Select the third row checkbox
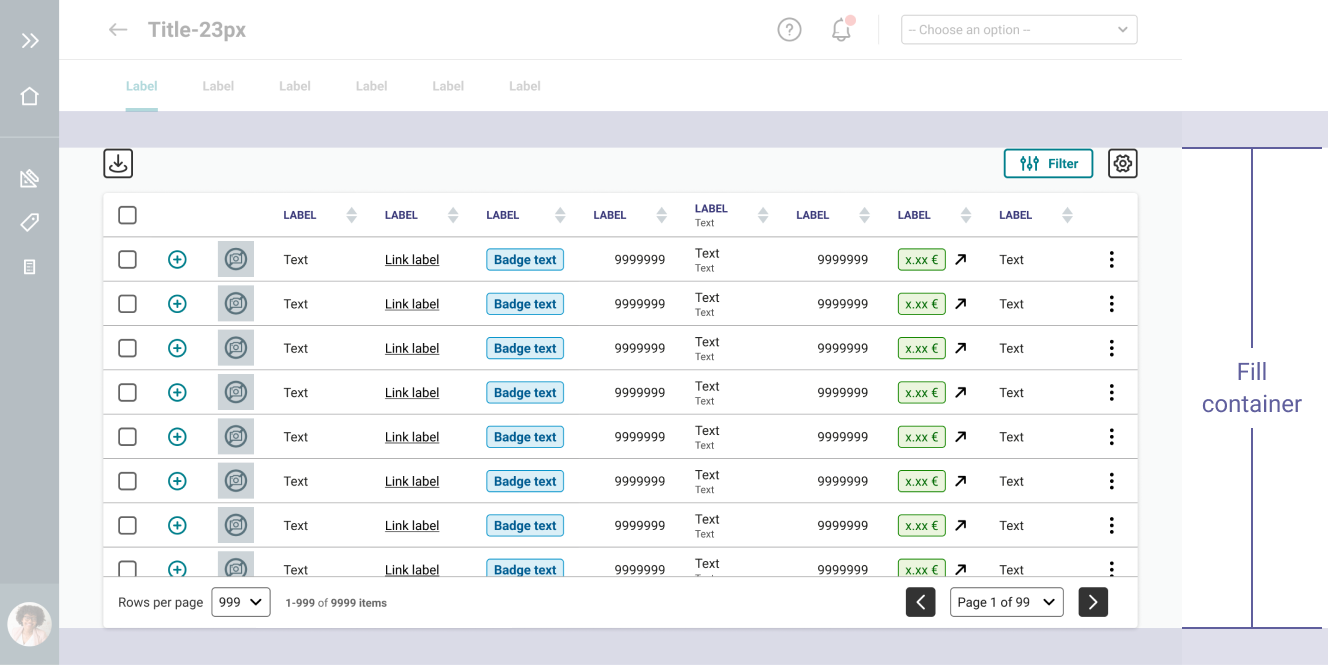The width and height of the screenshot is (1328, 666). pyautogui.click(x=127, y=348)
